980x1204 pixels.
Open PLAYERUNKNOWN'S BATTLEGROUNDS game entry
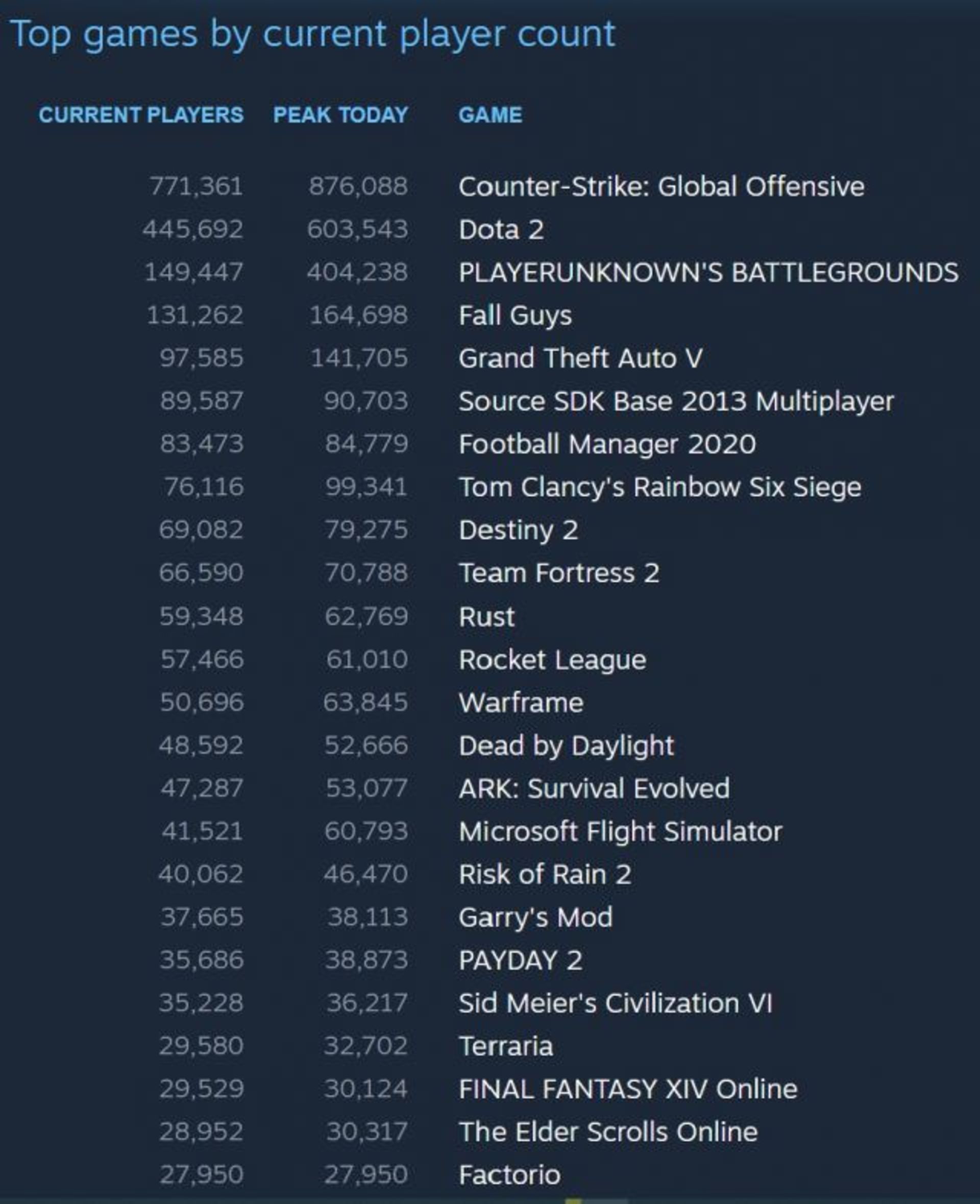[x=708, y=272]
